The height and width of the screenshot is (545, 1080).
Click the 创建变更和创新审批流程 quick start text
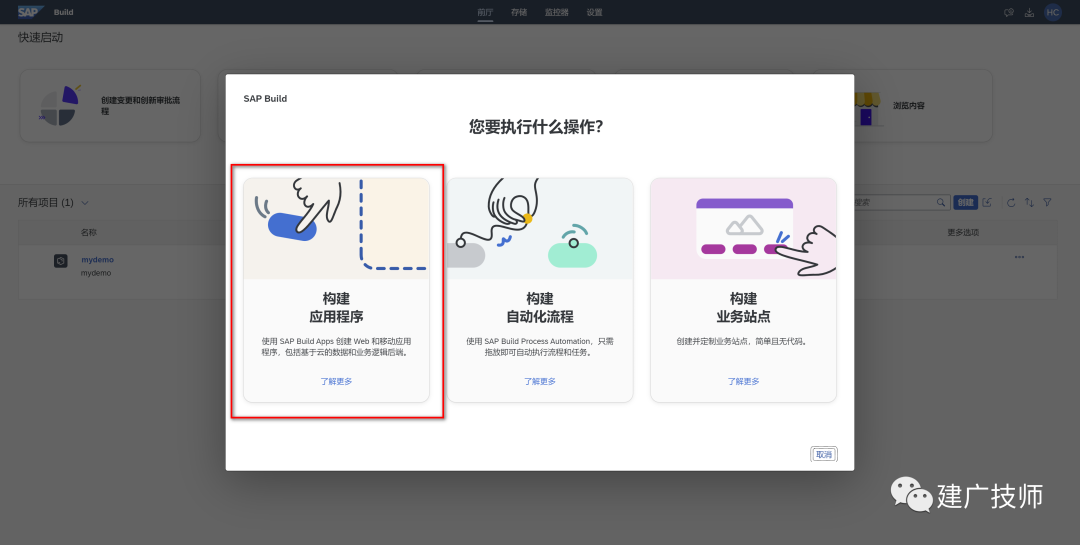coord(141,105)
